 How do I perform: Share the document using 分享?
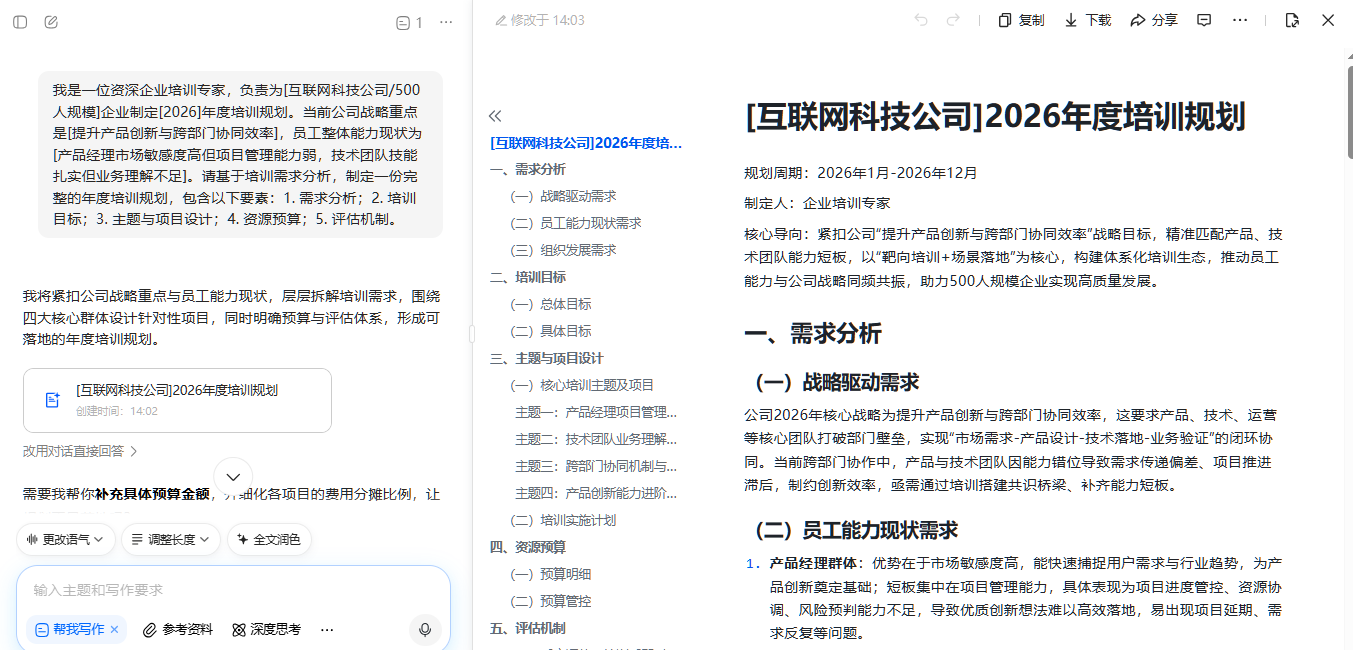pyautogui.click(x=1154, y=20)
